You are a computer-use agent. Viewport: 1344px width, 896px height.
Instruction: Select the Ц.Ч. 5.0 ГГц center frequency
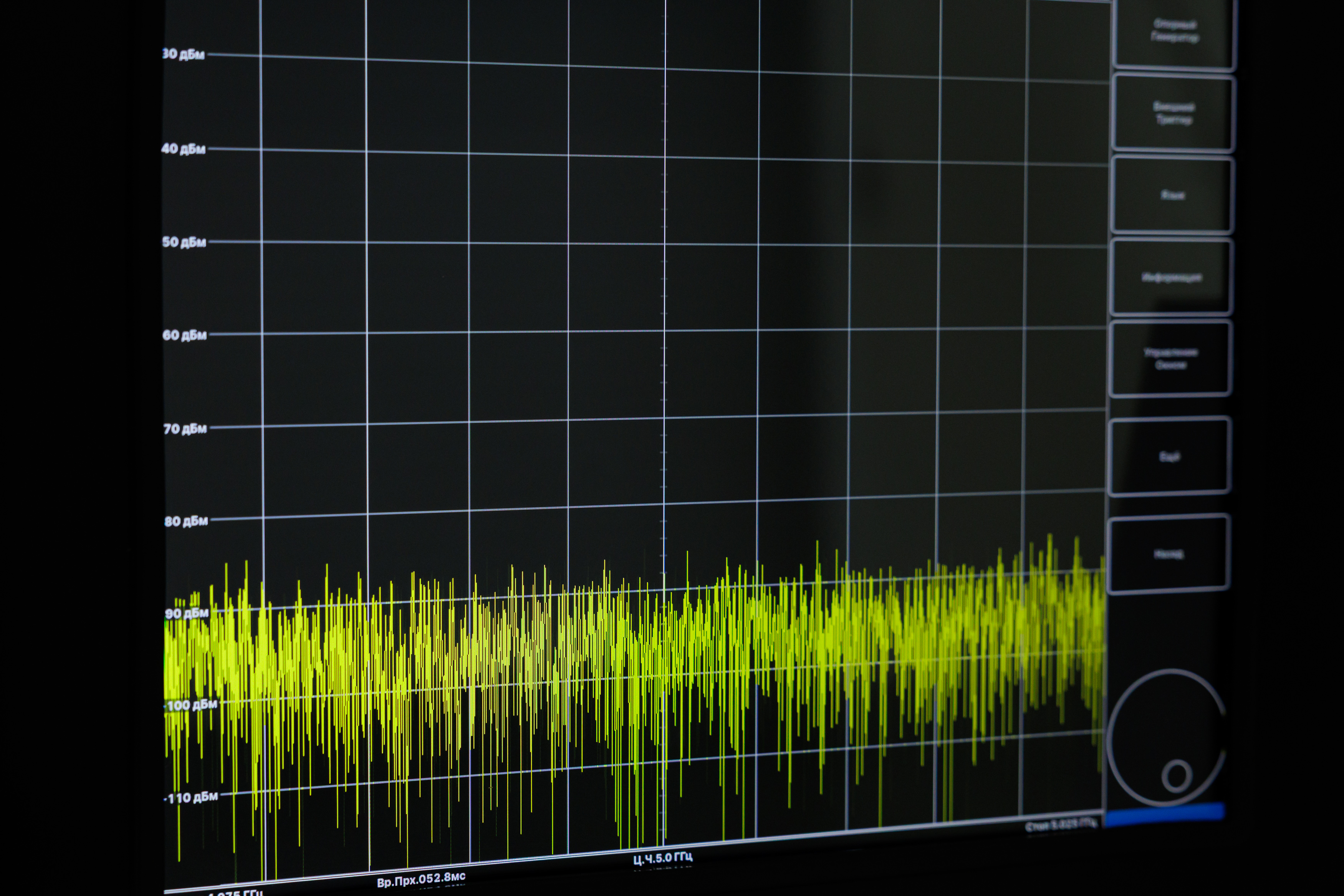click(x=662, y=858)
